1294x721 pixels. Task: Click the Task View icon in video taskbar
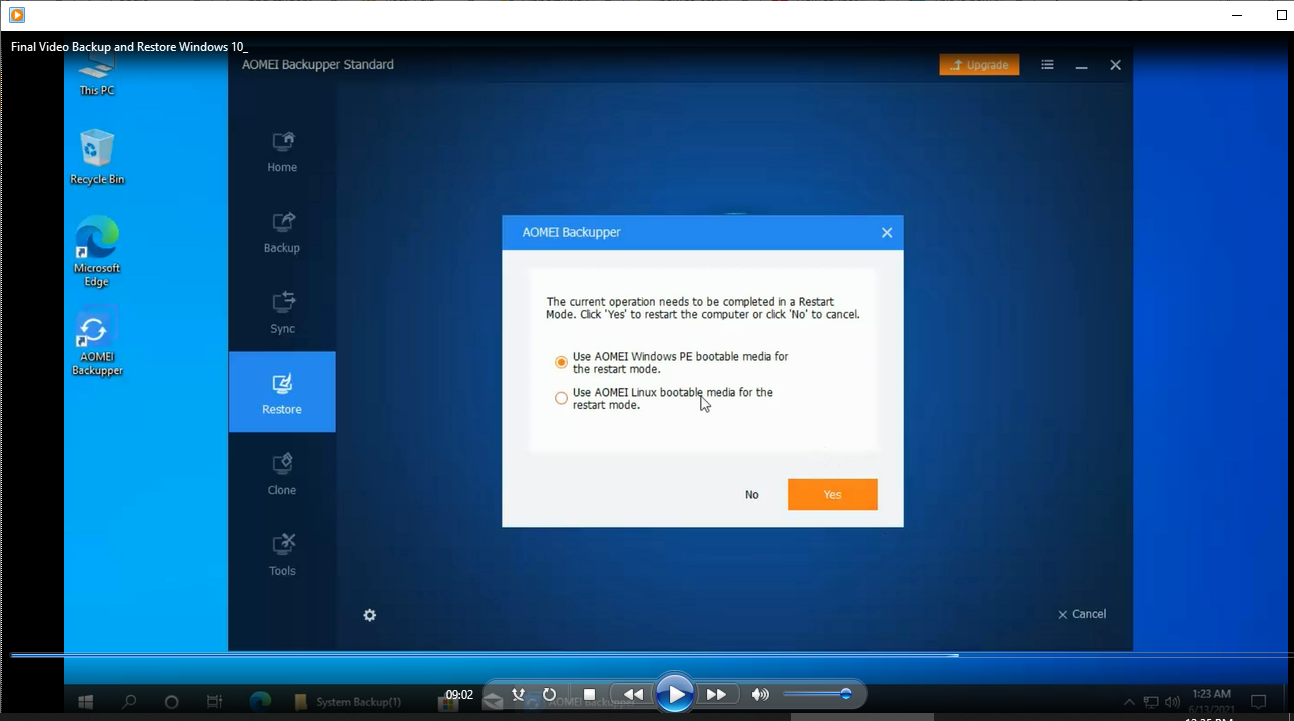point(214,702)
